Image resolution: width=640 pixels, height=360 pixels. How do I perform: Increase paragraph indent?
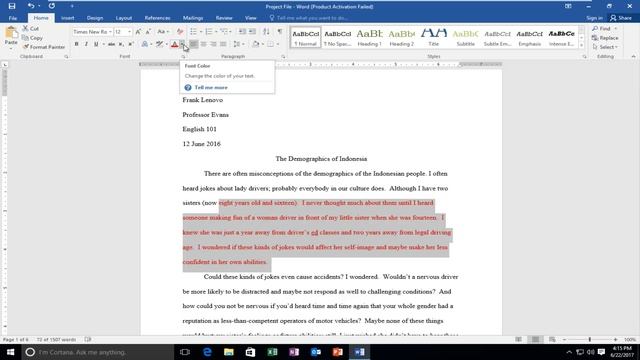coord(252,32)
